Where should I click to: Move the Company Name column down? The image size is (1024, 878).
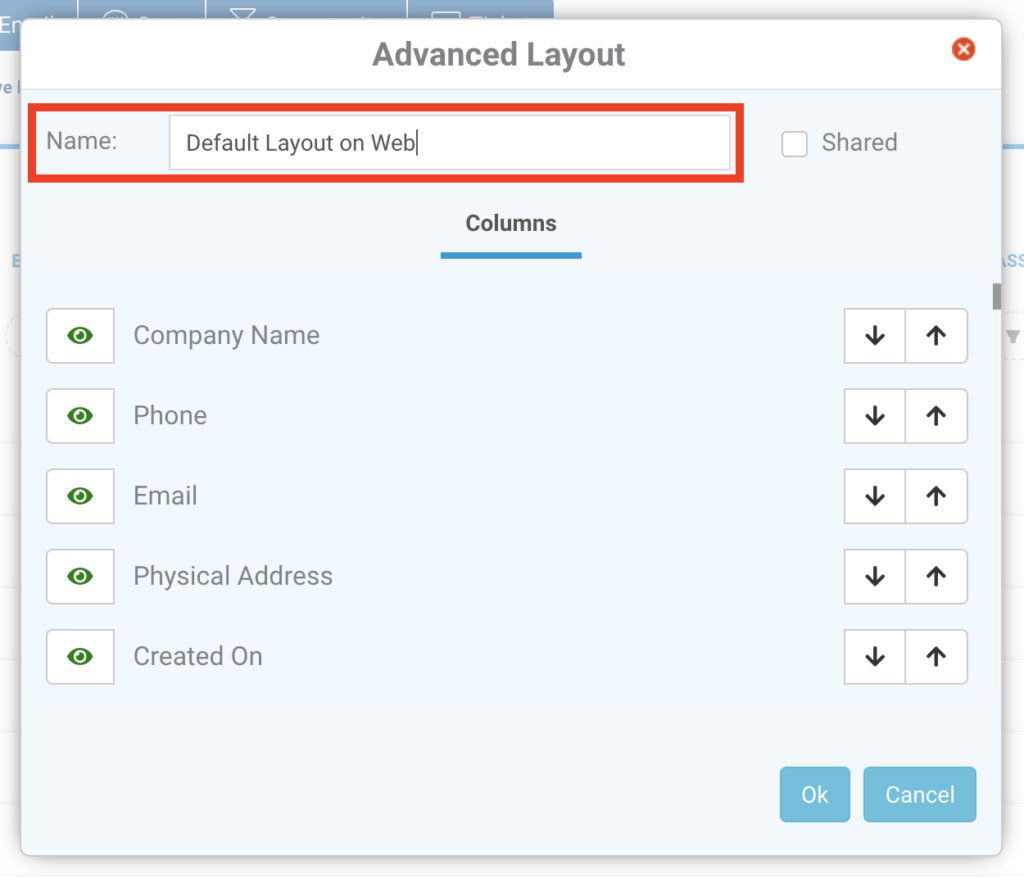pyautogui.click(x=874, y=336)
